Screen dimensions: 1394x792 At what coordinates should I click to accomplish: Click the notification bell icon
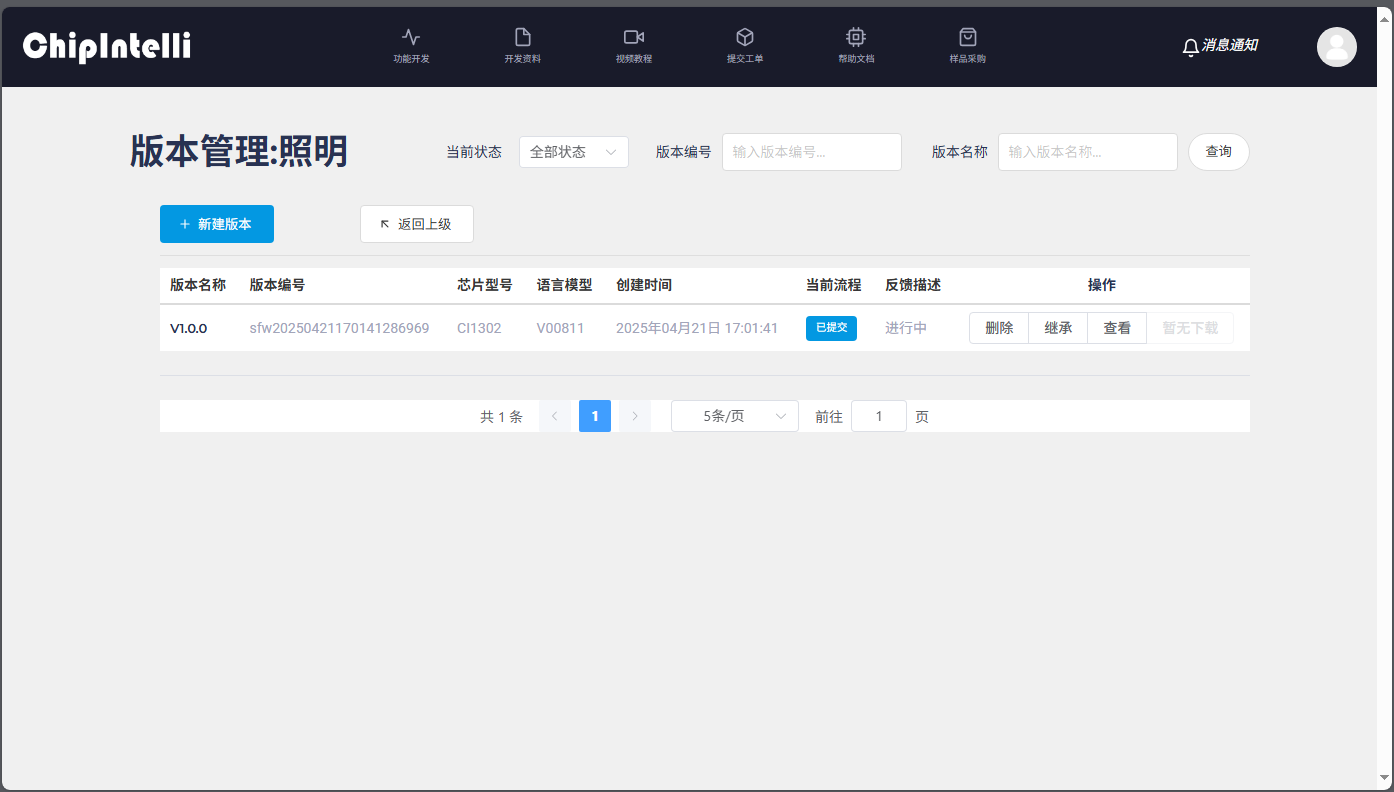tap(1190, 47)
